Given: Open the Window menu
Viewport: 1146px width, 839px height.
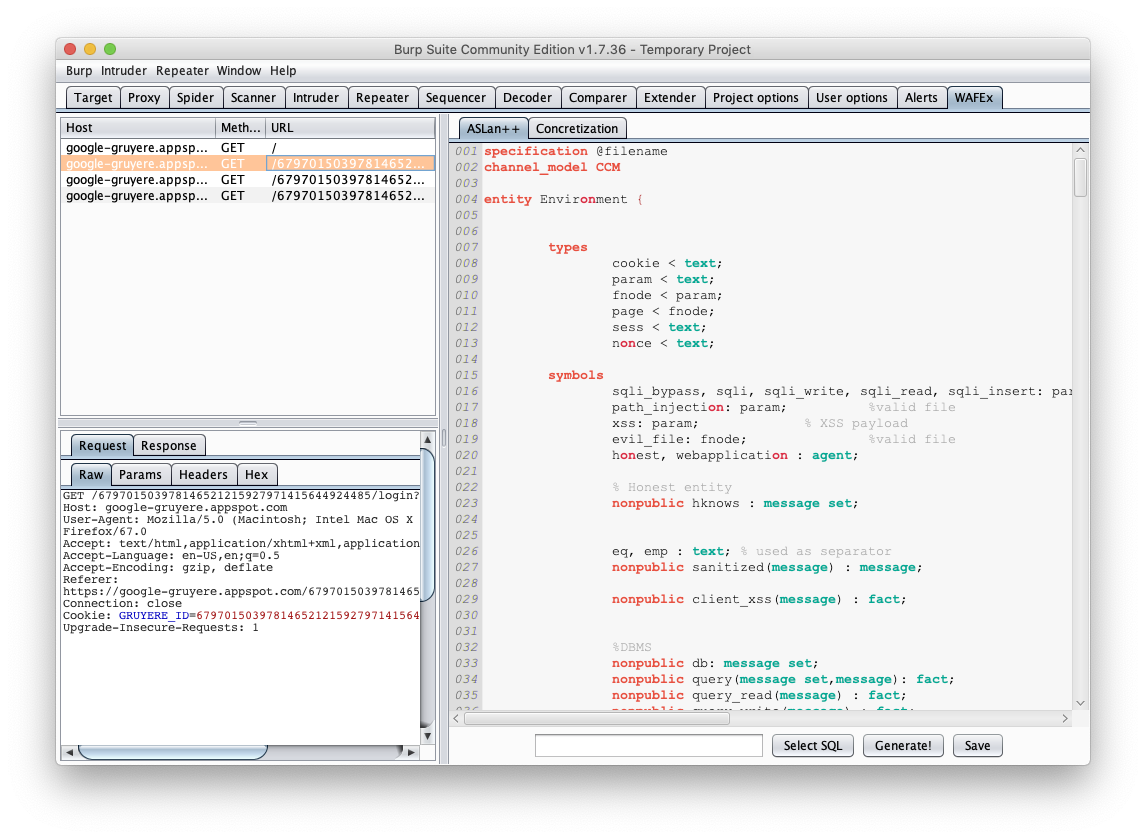Looking at the screenshot, I should point(238,71).
